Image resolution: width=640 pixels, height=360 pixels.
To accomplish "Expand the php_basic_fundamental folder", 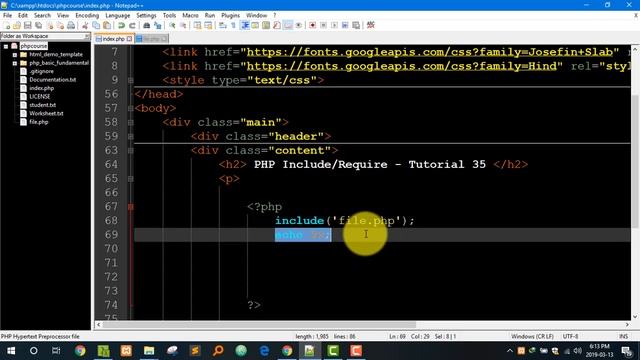I will (15, 63).
